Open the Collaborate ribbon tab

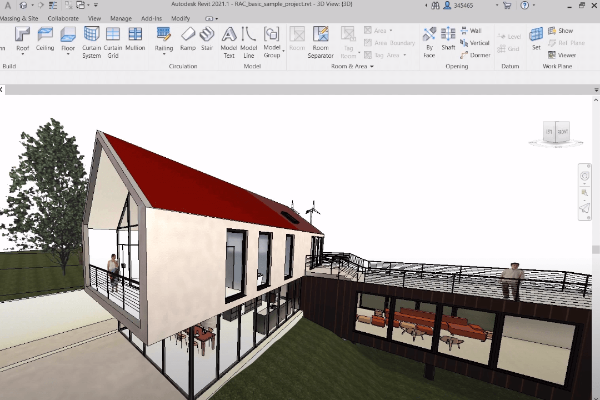(x=62, y=18)
